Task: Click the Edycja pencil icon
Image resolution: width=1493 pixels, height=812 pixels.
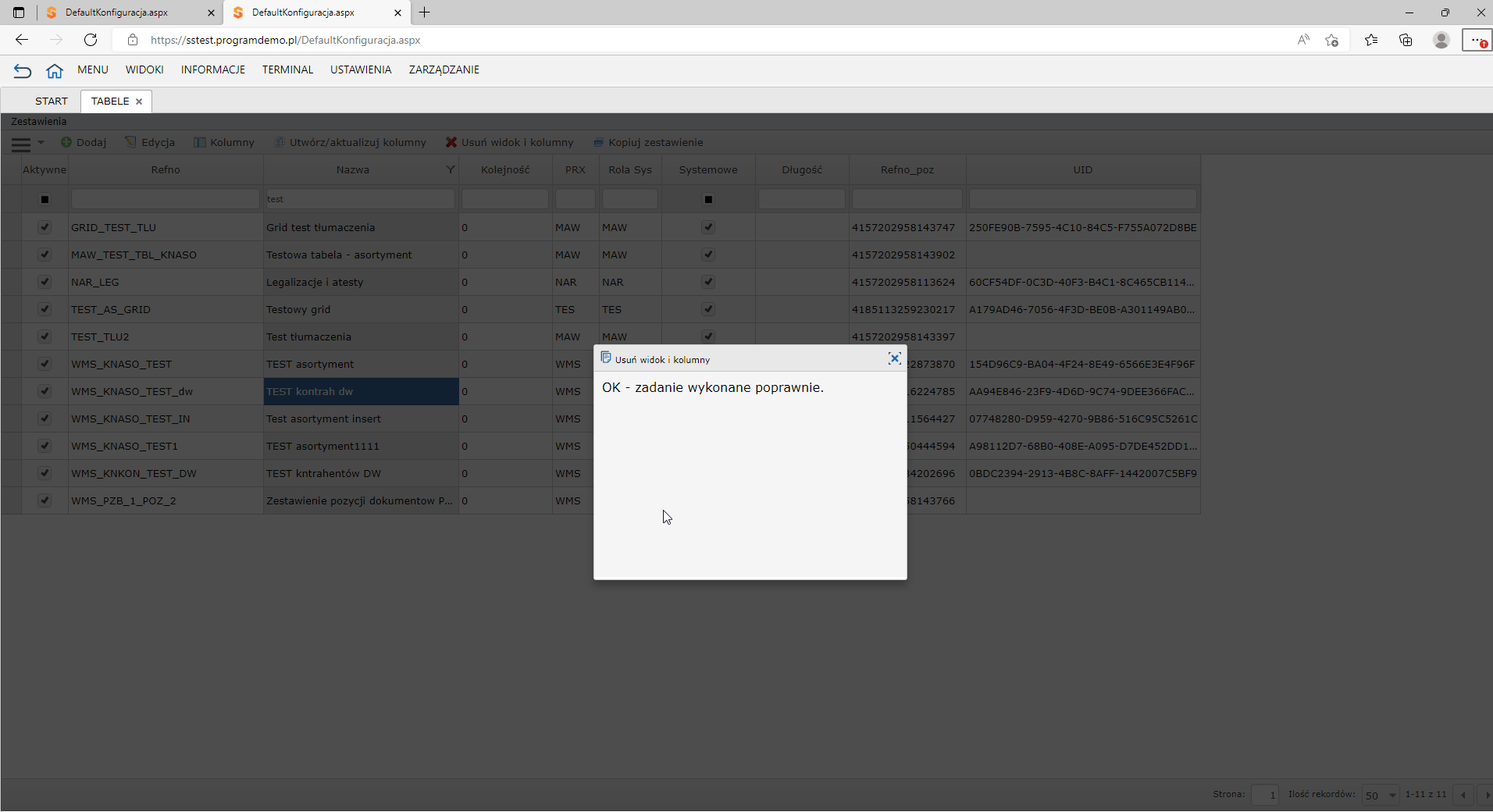Action: [130, 142]
